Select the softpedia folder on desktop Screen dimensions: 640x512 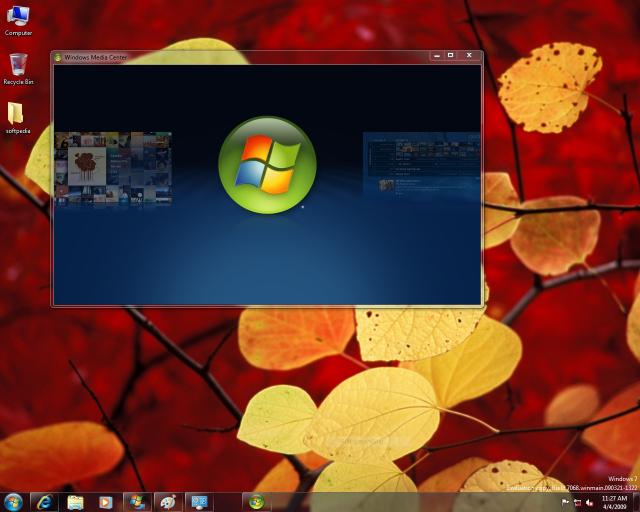(18, 117)
